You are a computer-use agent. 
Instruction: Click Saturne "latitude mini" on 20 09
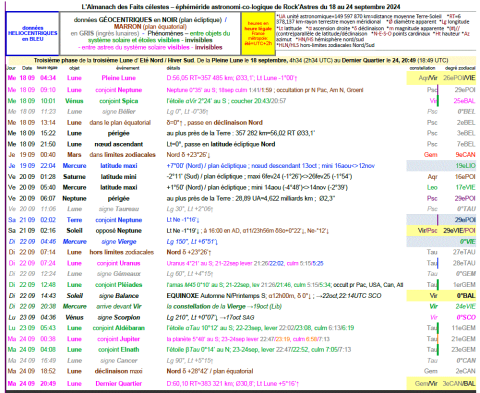pyautogui.click(x=119, y=177)
